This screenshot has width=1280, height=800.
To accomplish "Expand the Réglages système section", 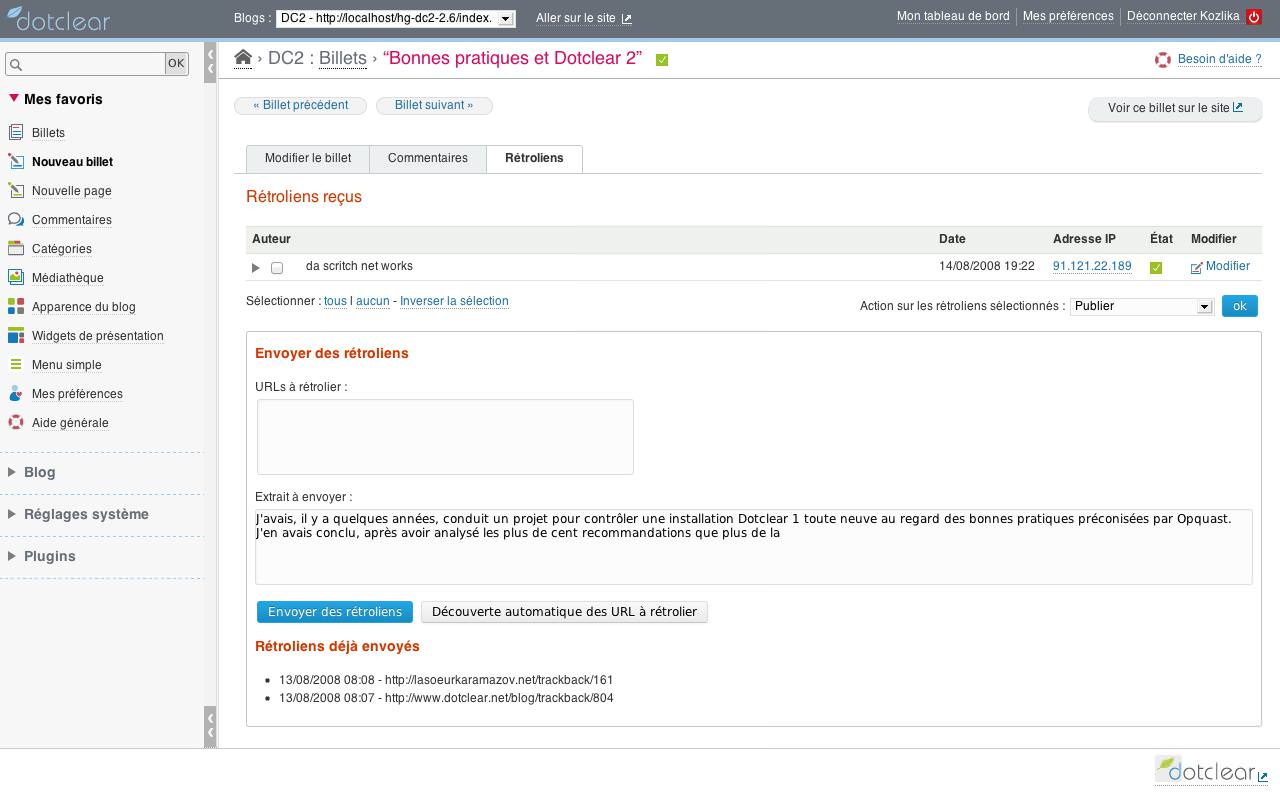I will pos(86,514).
